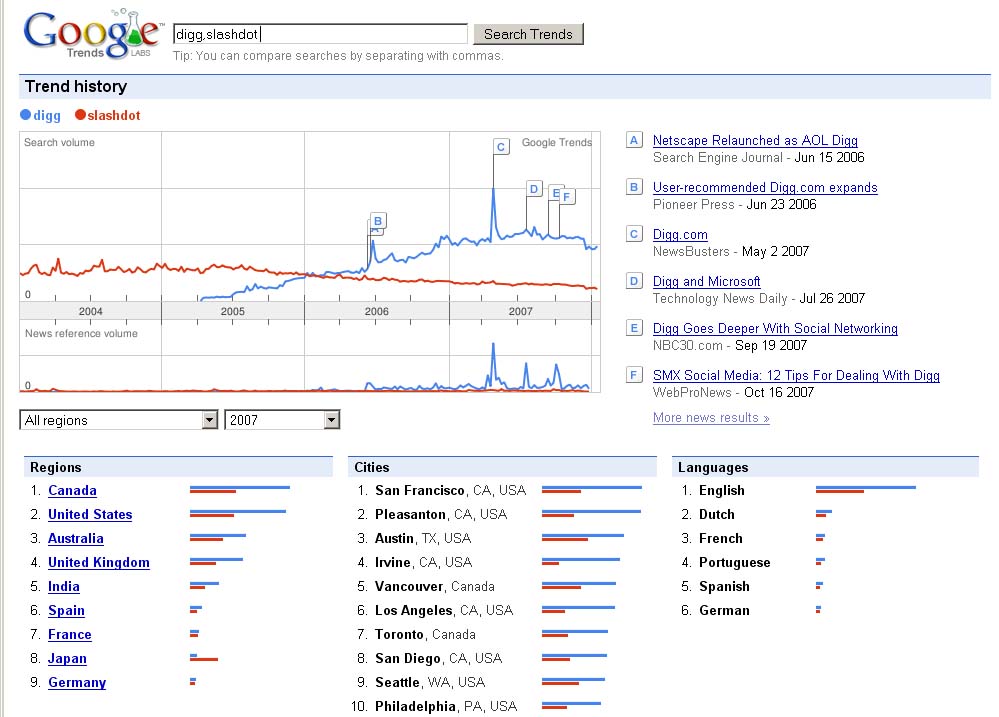Image resolution: width=999 pixels, height=717 pixels.
Task: Open Netscape Relaunched as AOL Digg article
Action: pos(755,140)
